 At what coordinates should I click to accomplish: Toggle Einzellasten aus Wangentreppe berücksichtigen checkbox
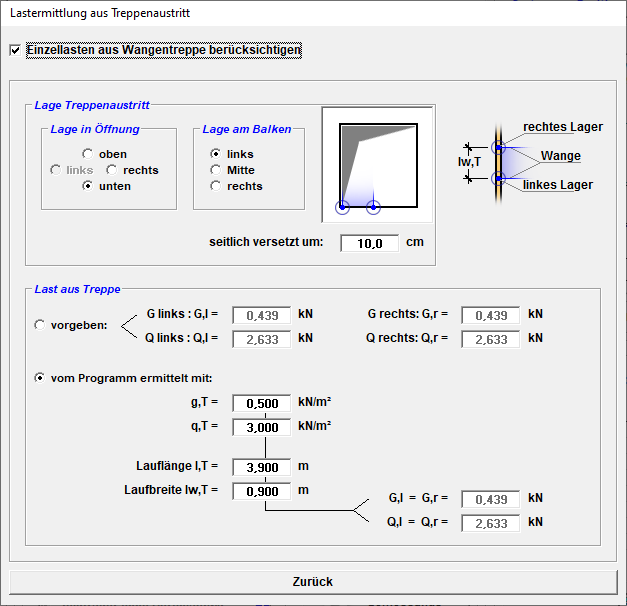pyautogui.click(x=15, y=50)
